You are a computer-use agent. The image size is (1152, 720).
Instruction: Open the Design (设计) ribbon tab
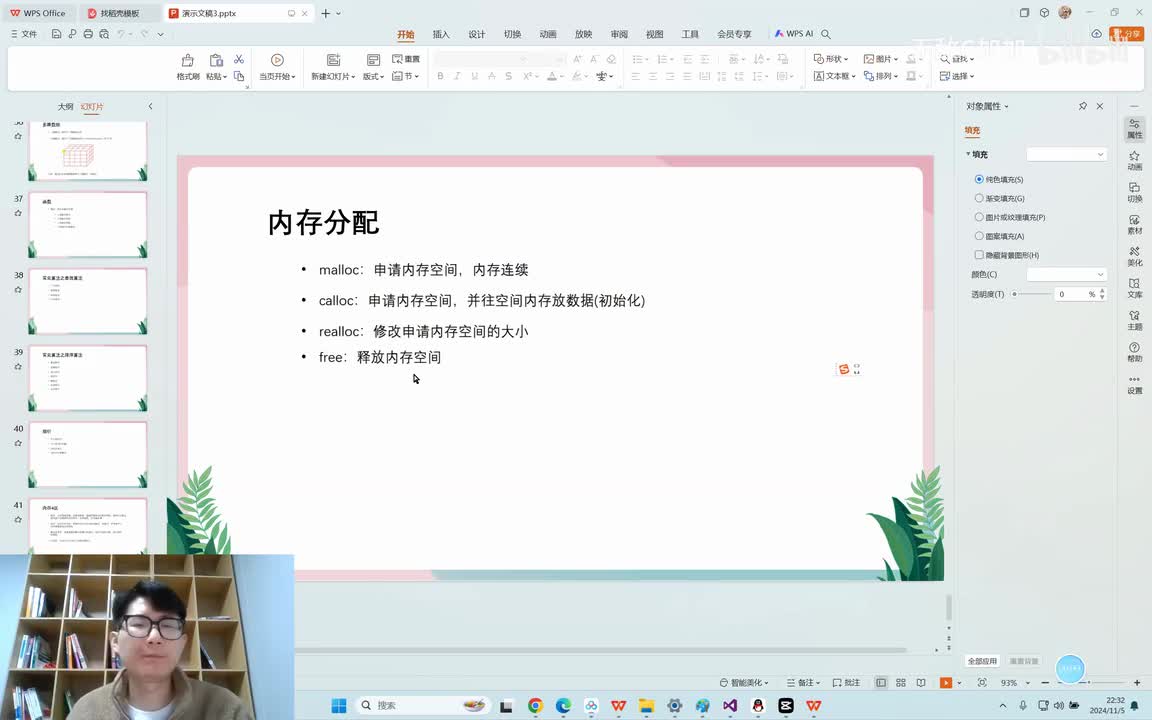pyautogui.click(x=477, y=34)
